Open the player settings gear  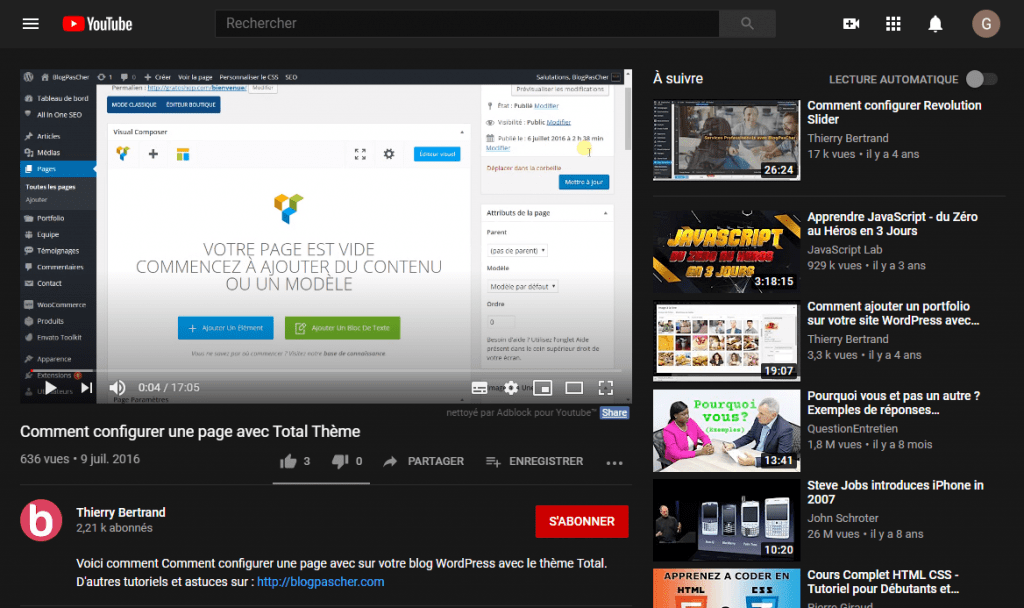point(510,387)
